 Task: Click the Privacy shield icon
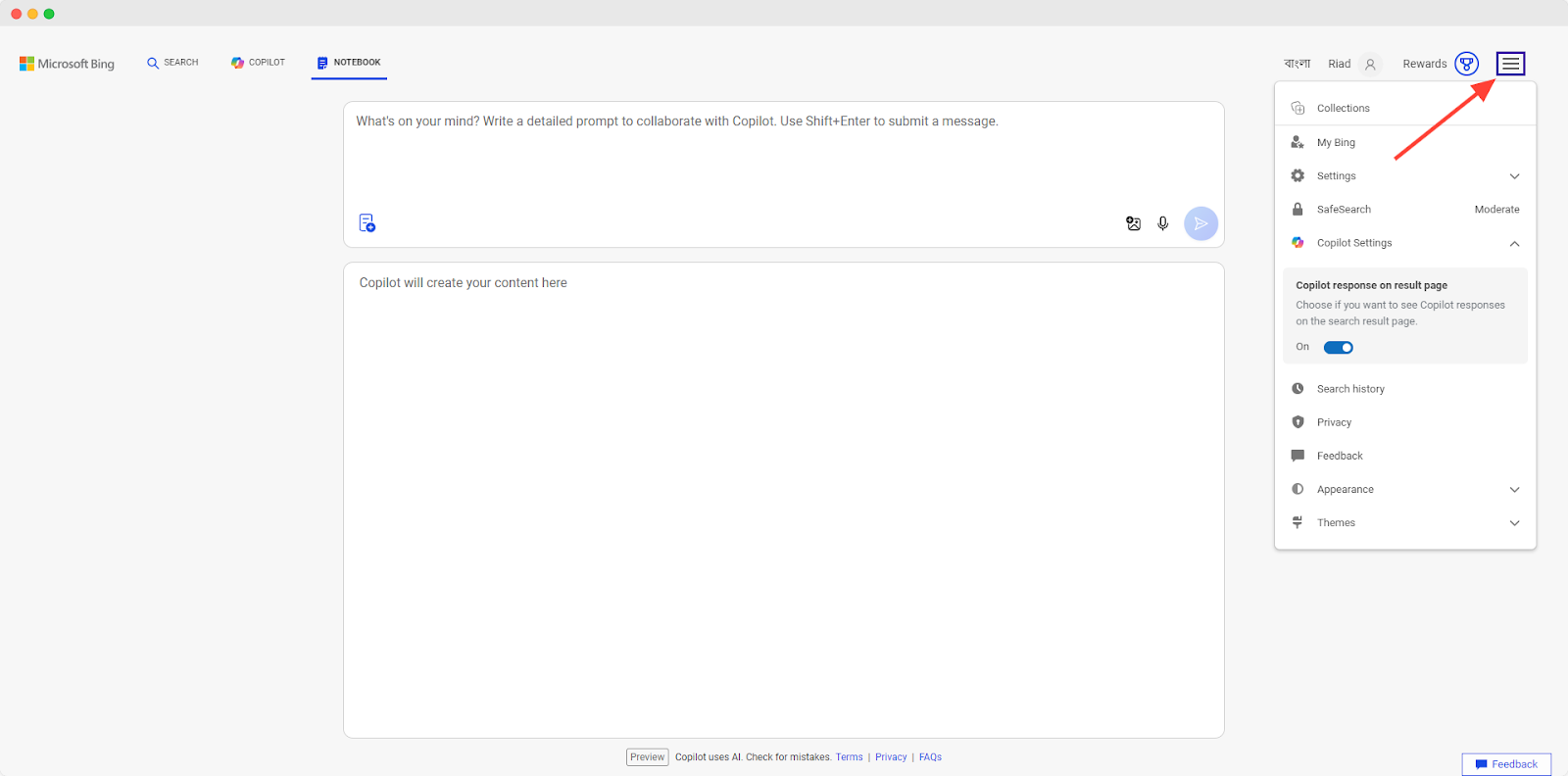(1298, 422)
